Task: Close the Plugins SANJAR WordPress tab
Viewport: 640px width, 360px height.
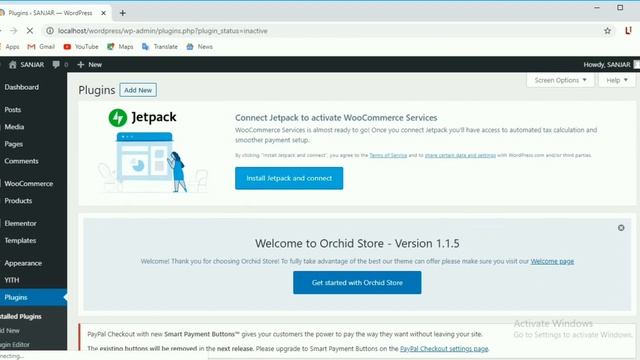Action: click(x=103, y=13)
